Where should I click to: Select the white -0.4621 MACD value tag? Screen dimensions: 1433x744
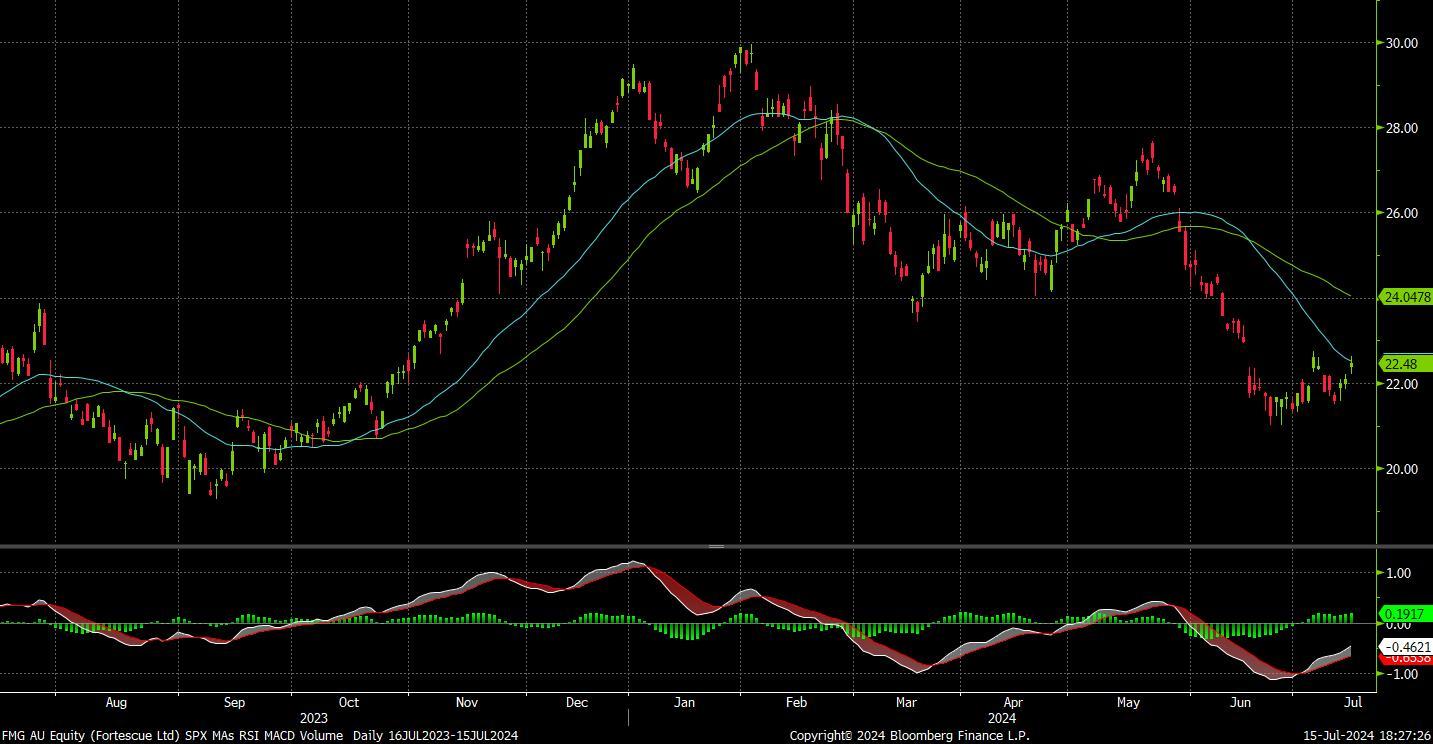(1405, 647)
